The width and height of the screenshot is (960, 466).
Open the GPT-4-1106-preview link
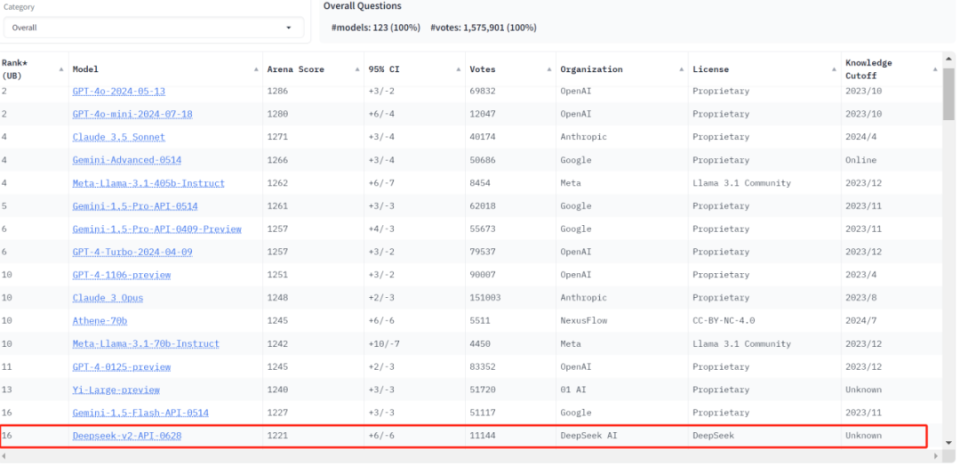[x=121, y=275]
